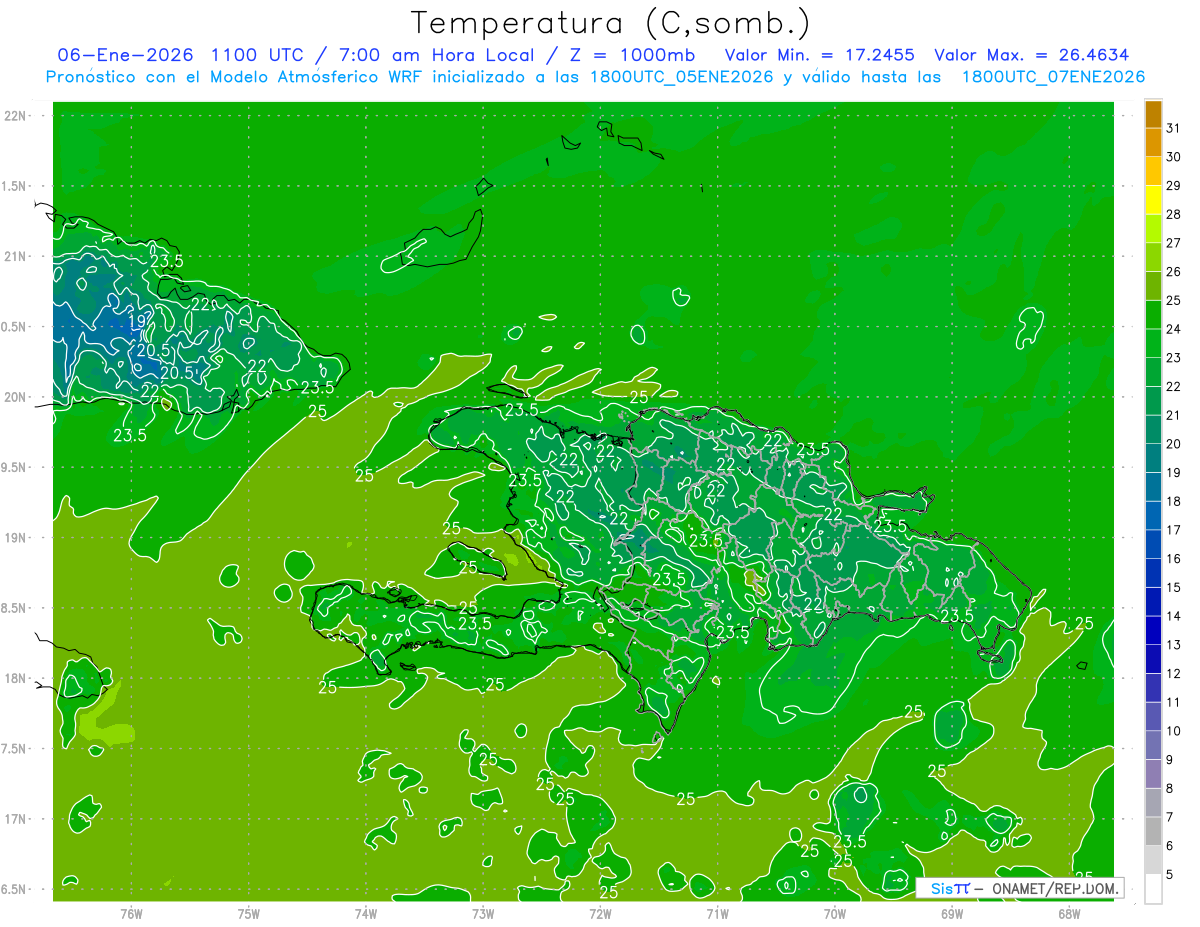
Task: Click the '69W' longitude axis label
Action: pos(952,914)
